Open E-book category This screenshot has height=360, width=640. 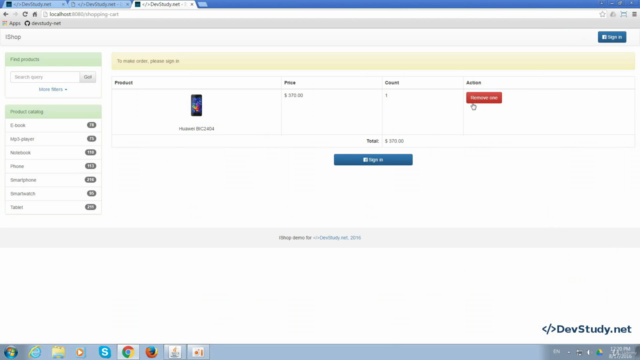[x=53, y=125]
